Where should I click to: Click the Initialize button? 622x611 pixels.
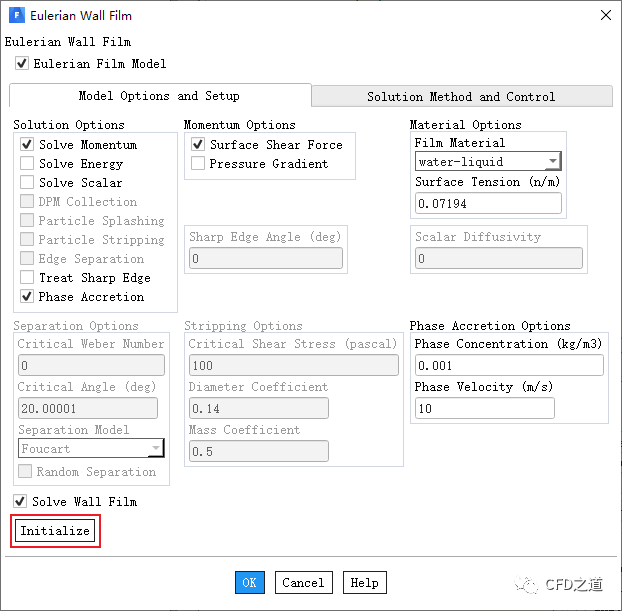55,531
